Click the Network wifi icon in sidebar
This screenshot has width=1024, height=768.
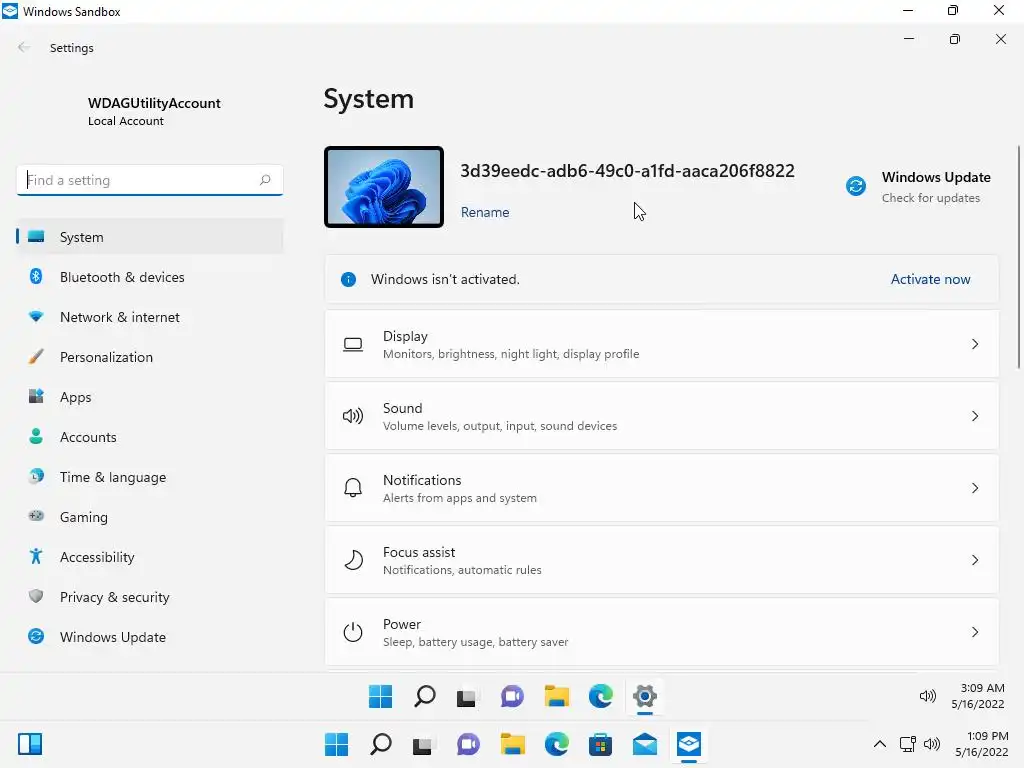36,317
